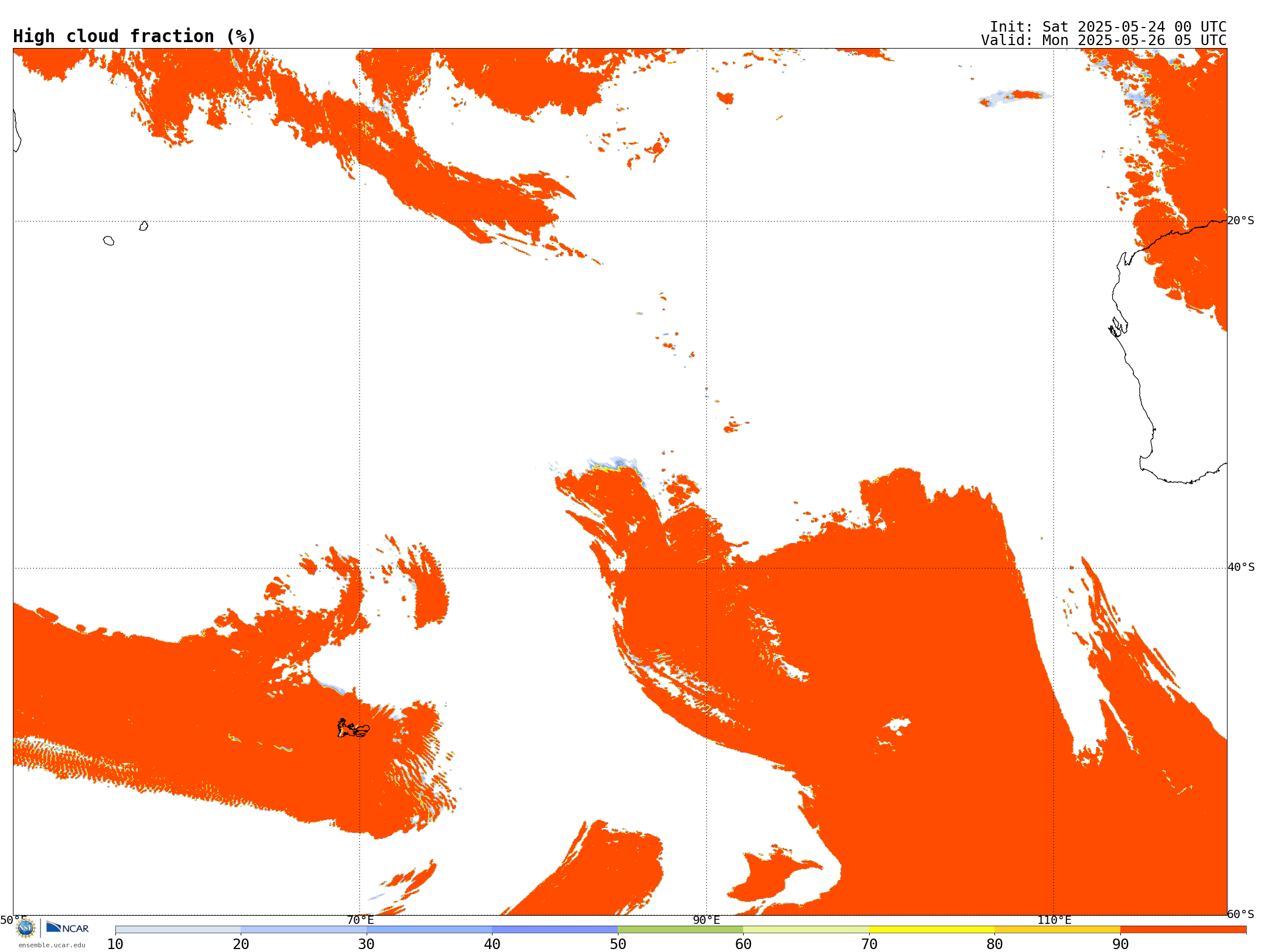
Task: Click the gold 80-90 colorbar segment
Action: (1057, 930)
